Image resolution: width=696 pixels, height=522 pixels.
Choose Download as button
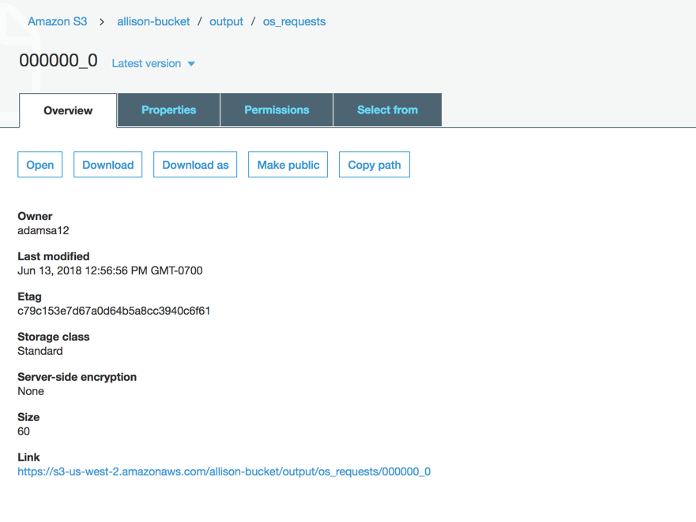tap(195, 165)
